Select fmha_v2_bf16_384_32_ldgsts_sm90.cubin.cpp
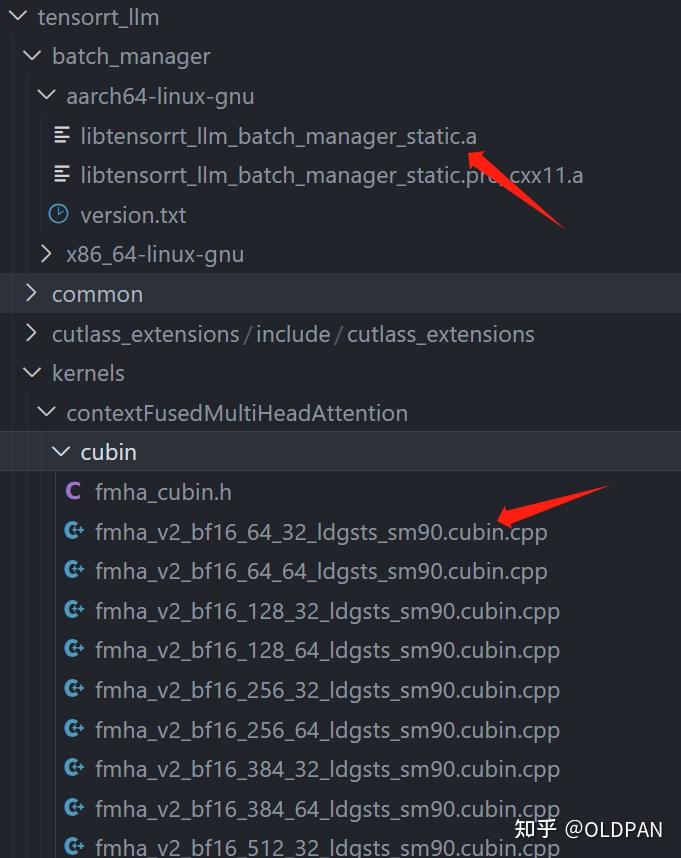Screen dimensions: 681x858 pyautogui.click(x=327, y=769)
